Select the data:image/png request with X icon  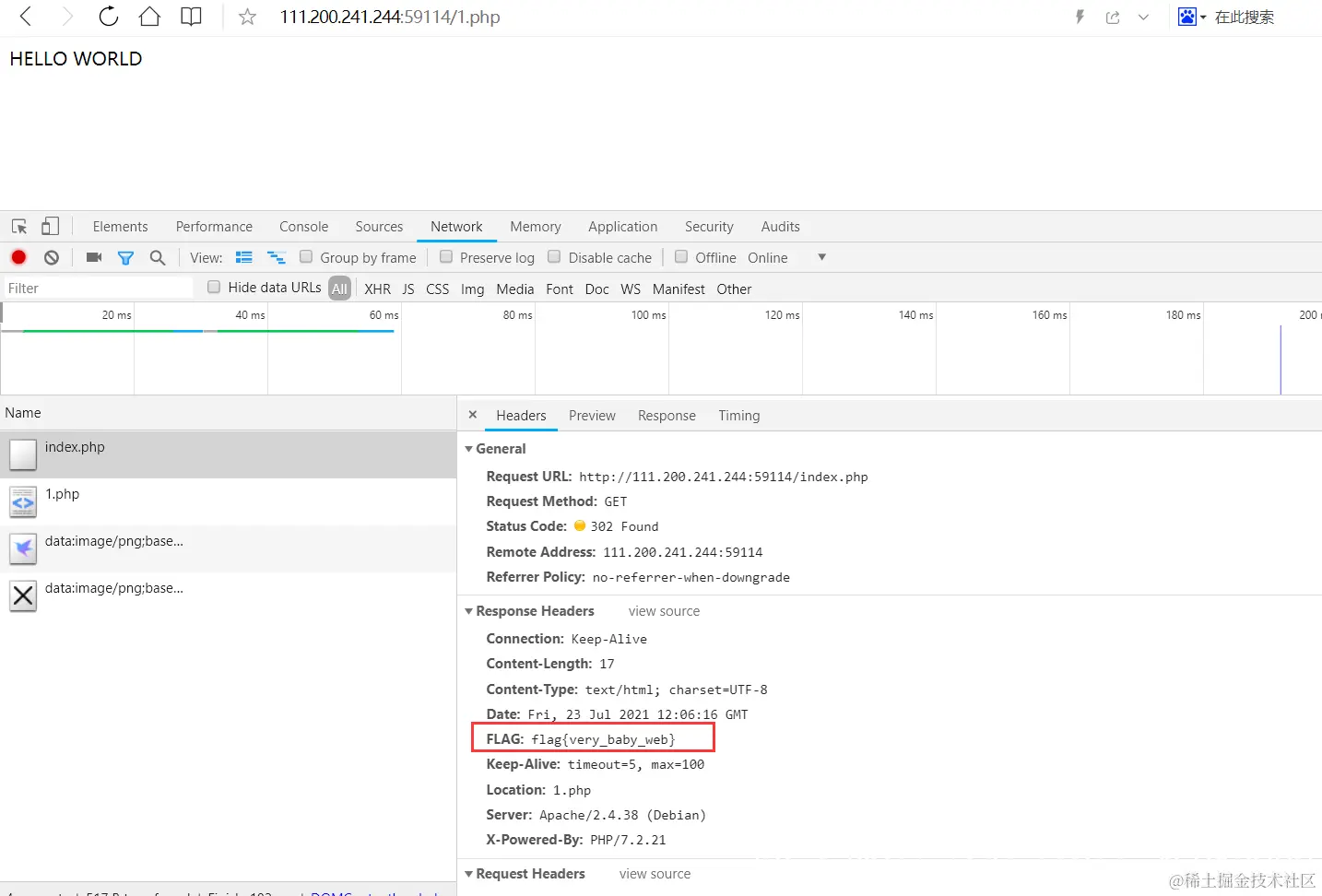coord(229,595)
